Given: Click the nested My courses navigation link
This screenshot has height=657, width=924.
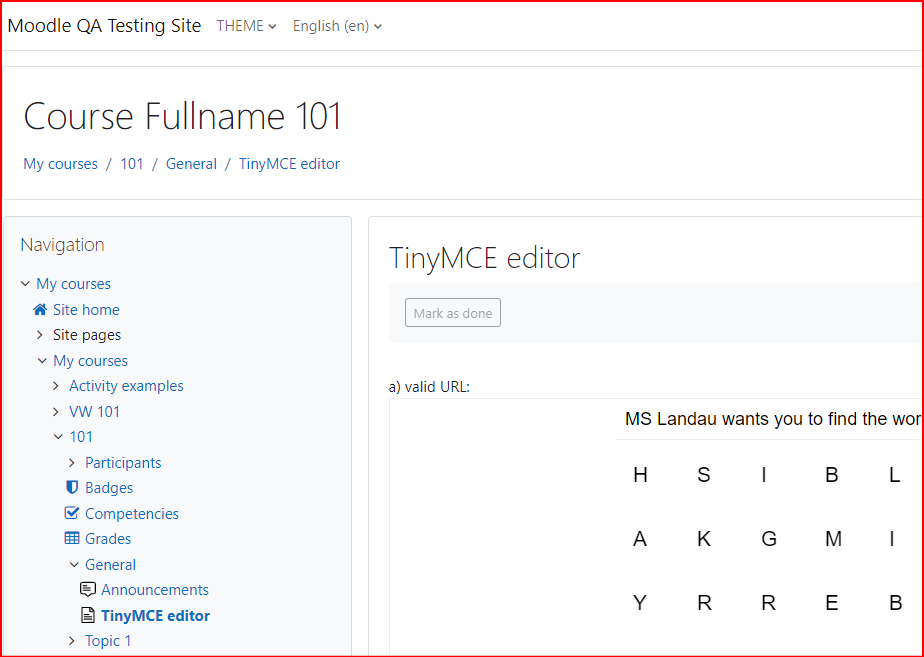Looking at the screenshot, I should [90, 361].
